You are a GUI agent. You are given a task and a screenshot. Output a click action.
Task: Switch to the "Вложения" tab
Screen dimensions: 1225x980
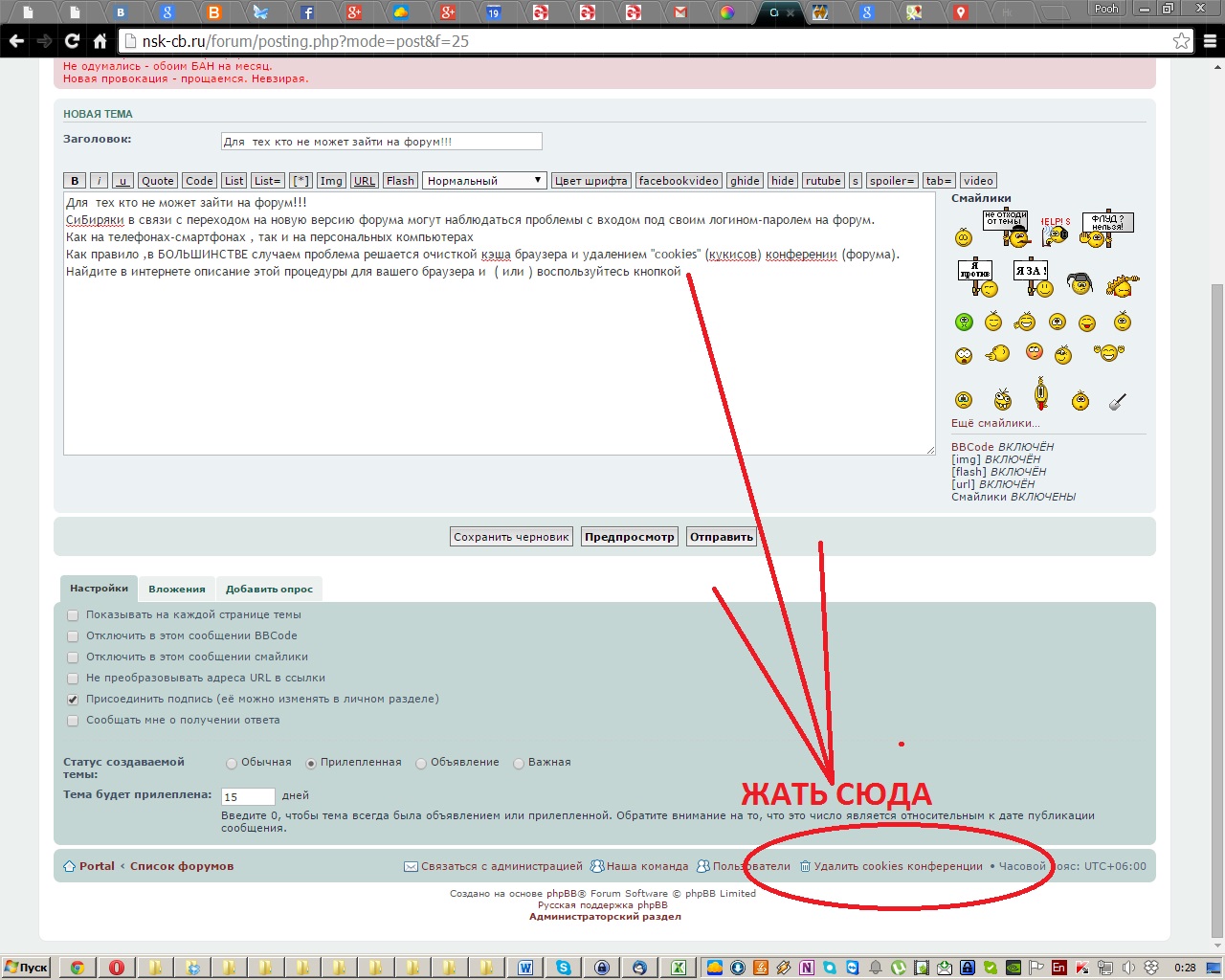tap(177, 590)
